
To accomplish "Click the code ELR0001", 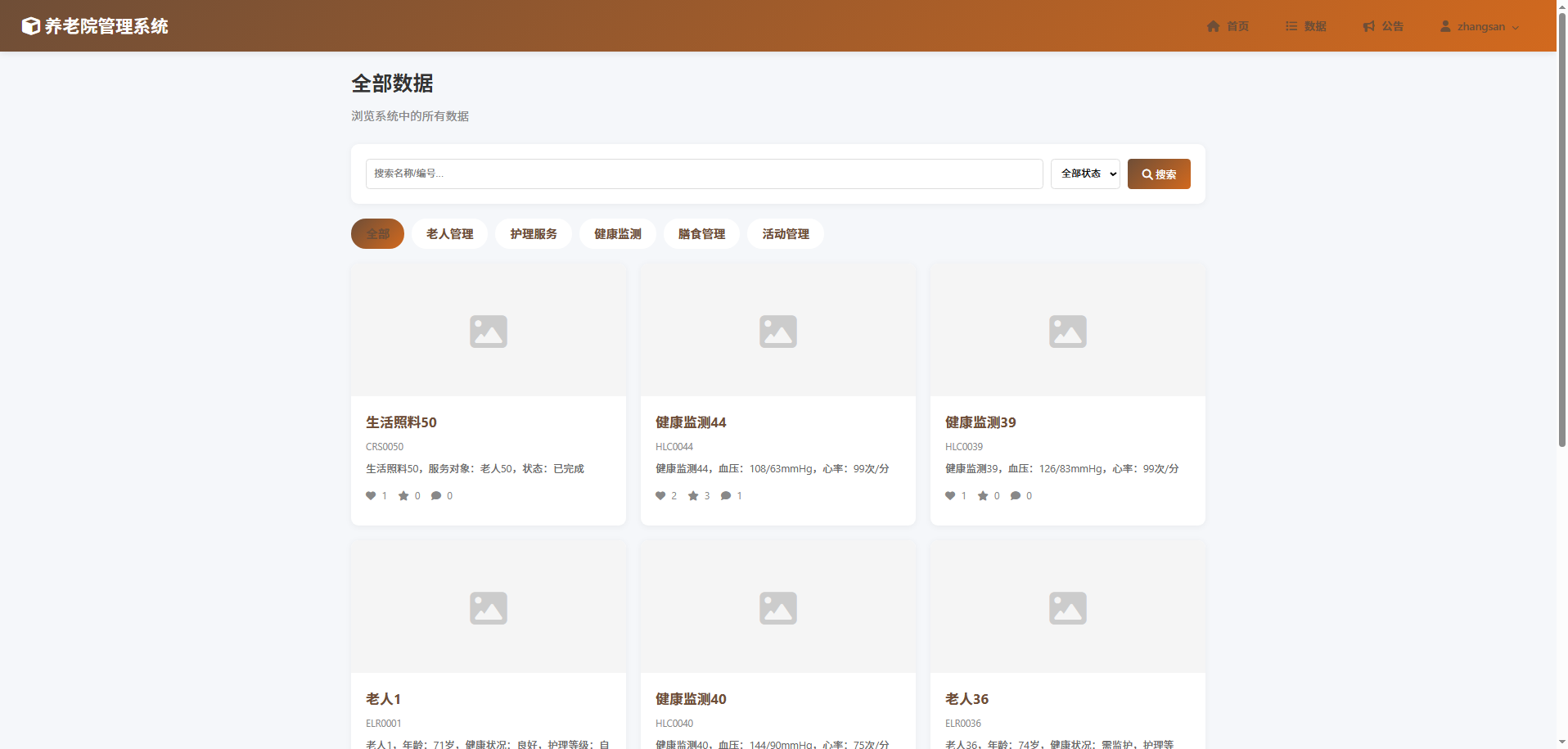I will point(384,724).
